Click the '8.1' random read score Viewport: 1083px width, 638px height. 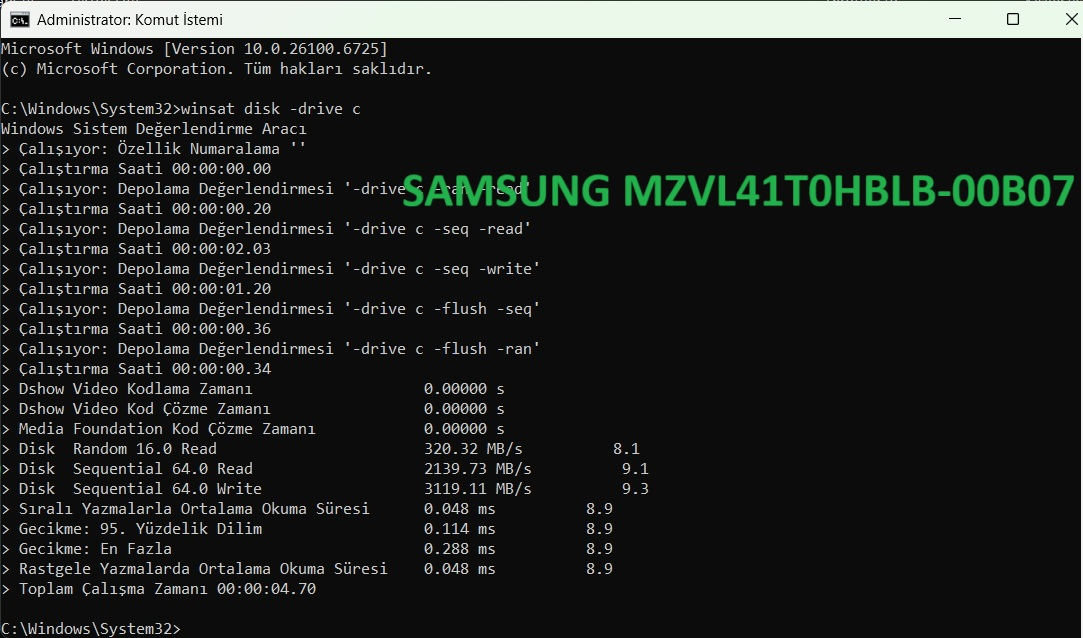[626, 449]
